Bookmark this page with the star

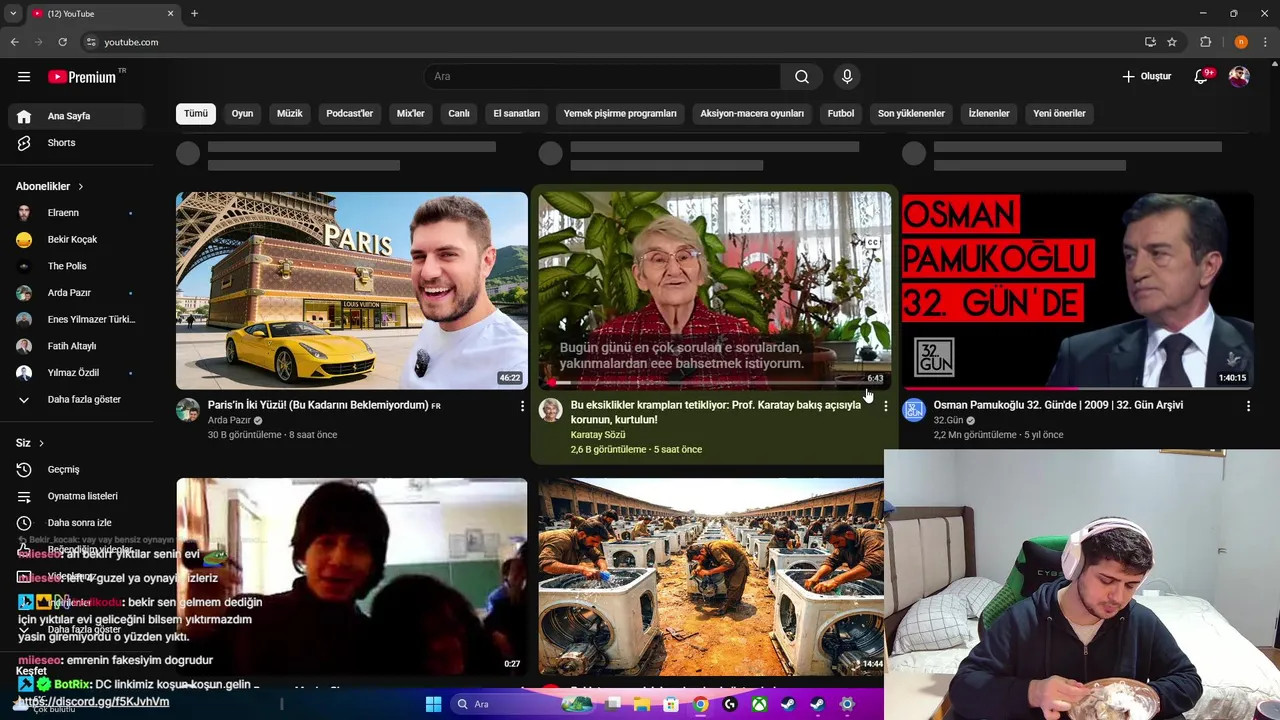[1172, 42]
